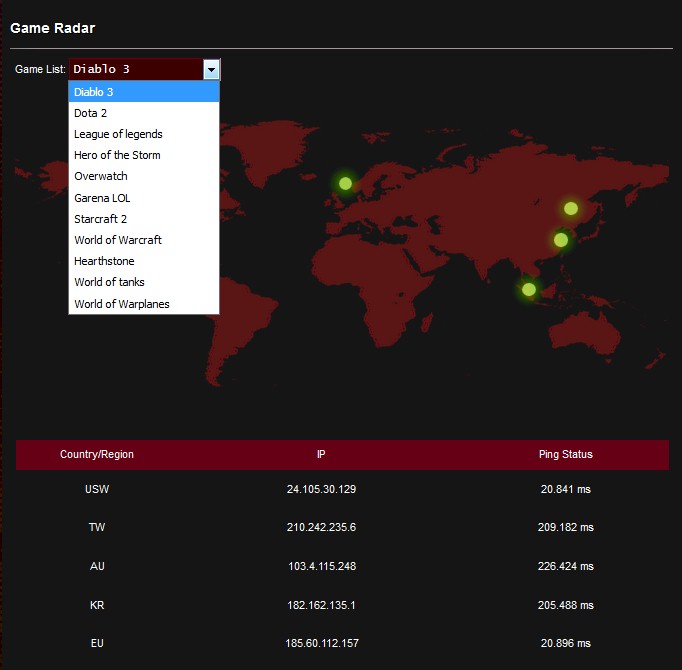Click the 209.182 ms ping value
The height and width of the screenshot is (670, 682).
[565, 527]
